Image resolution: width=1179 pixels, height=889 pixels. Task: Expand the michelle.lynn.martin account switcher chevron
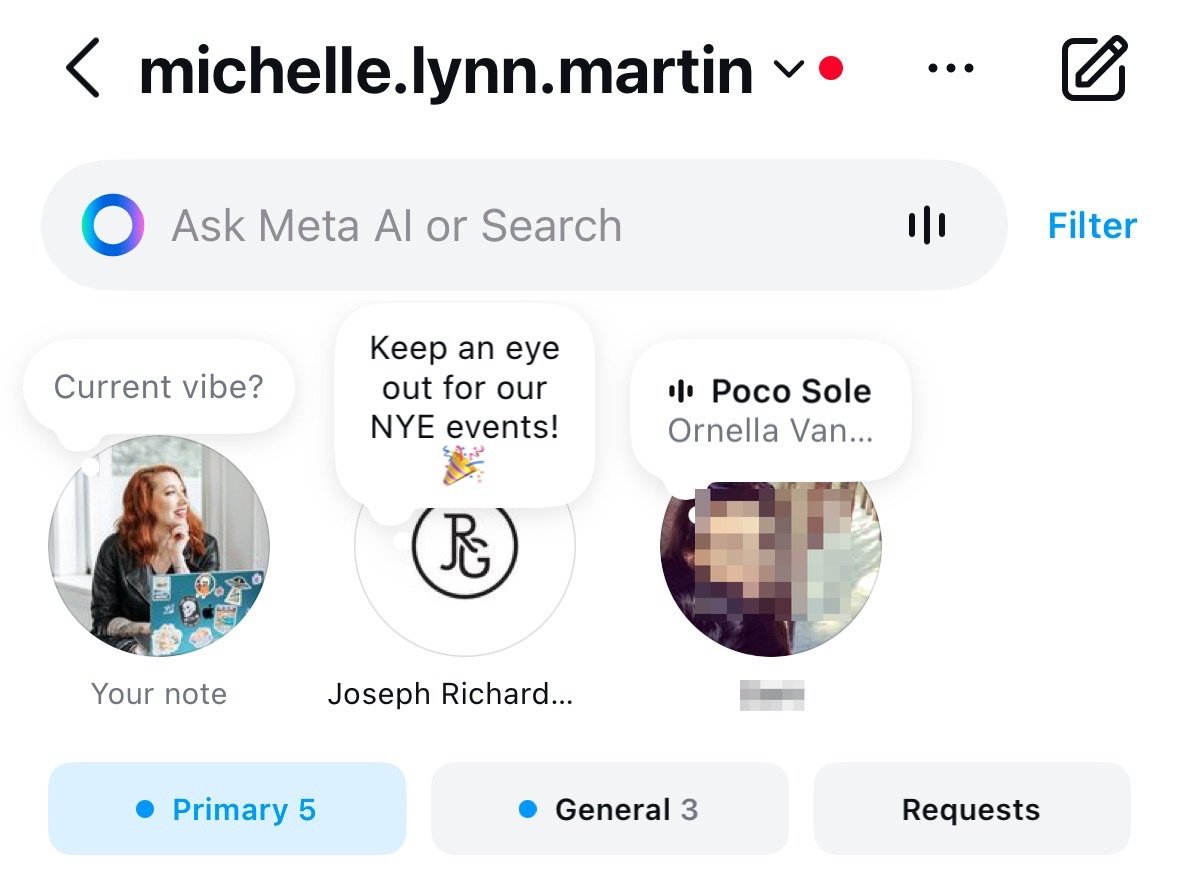[x=788, y=71]
